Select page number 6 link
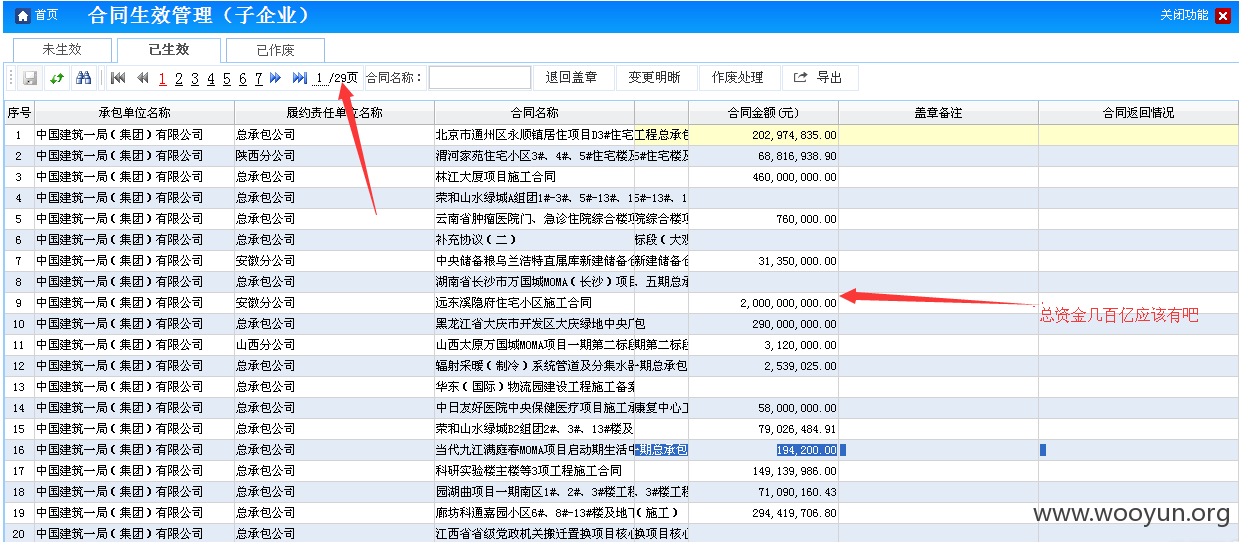 tap(243, 78)
